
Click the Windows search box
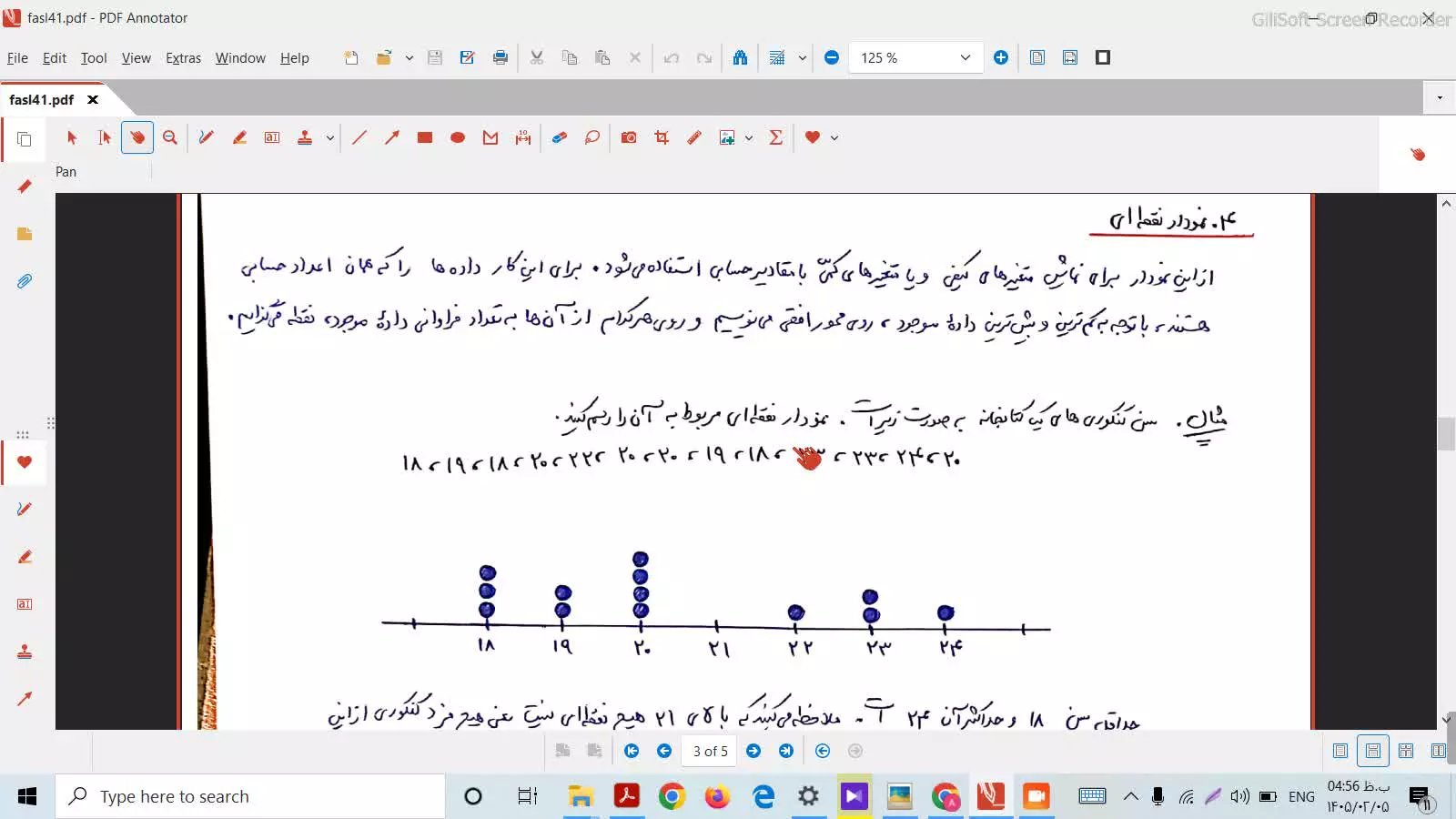coord(250,796)
